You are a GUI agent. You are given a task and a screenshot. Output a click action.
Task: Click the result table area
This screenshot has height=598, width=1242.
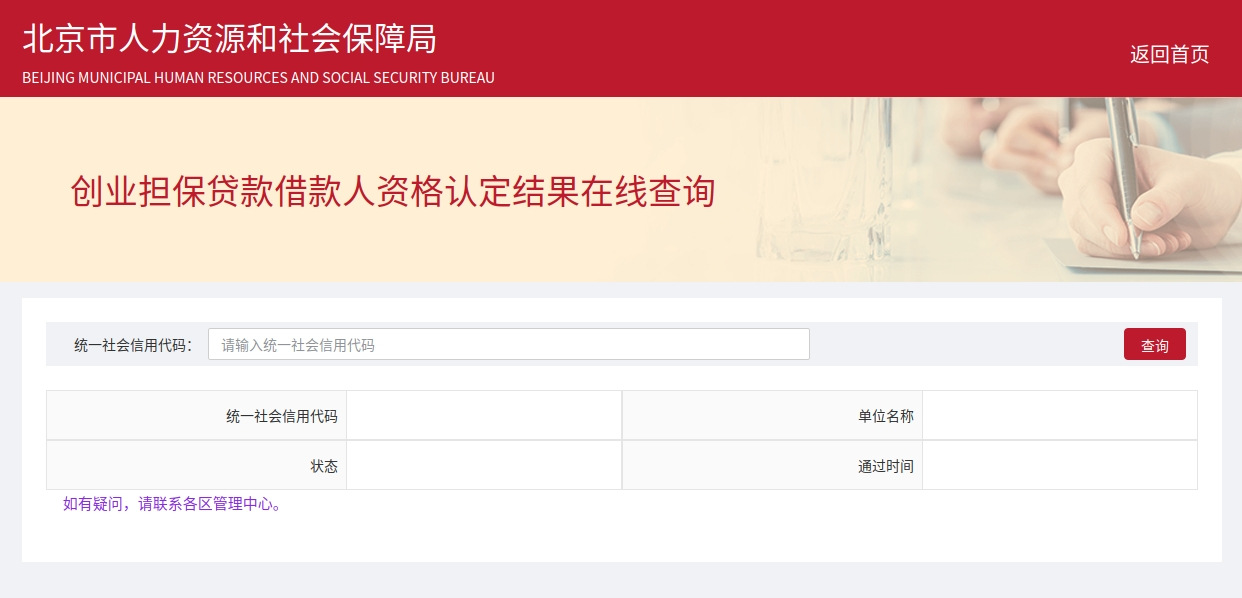pyautogui.click(x=621, y=440)
